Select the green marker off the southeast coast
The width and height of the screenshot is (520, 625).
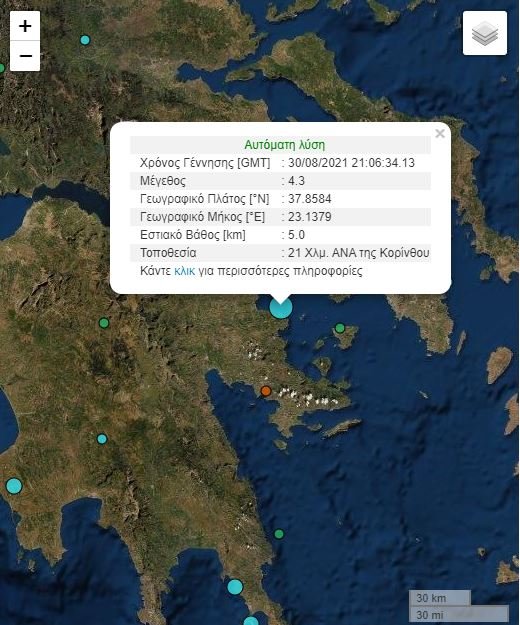[x=279, y=534]
